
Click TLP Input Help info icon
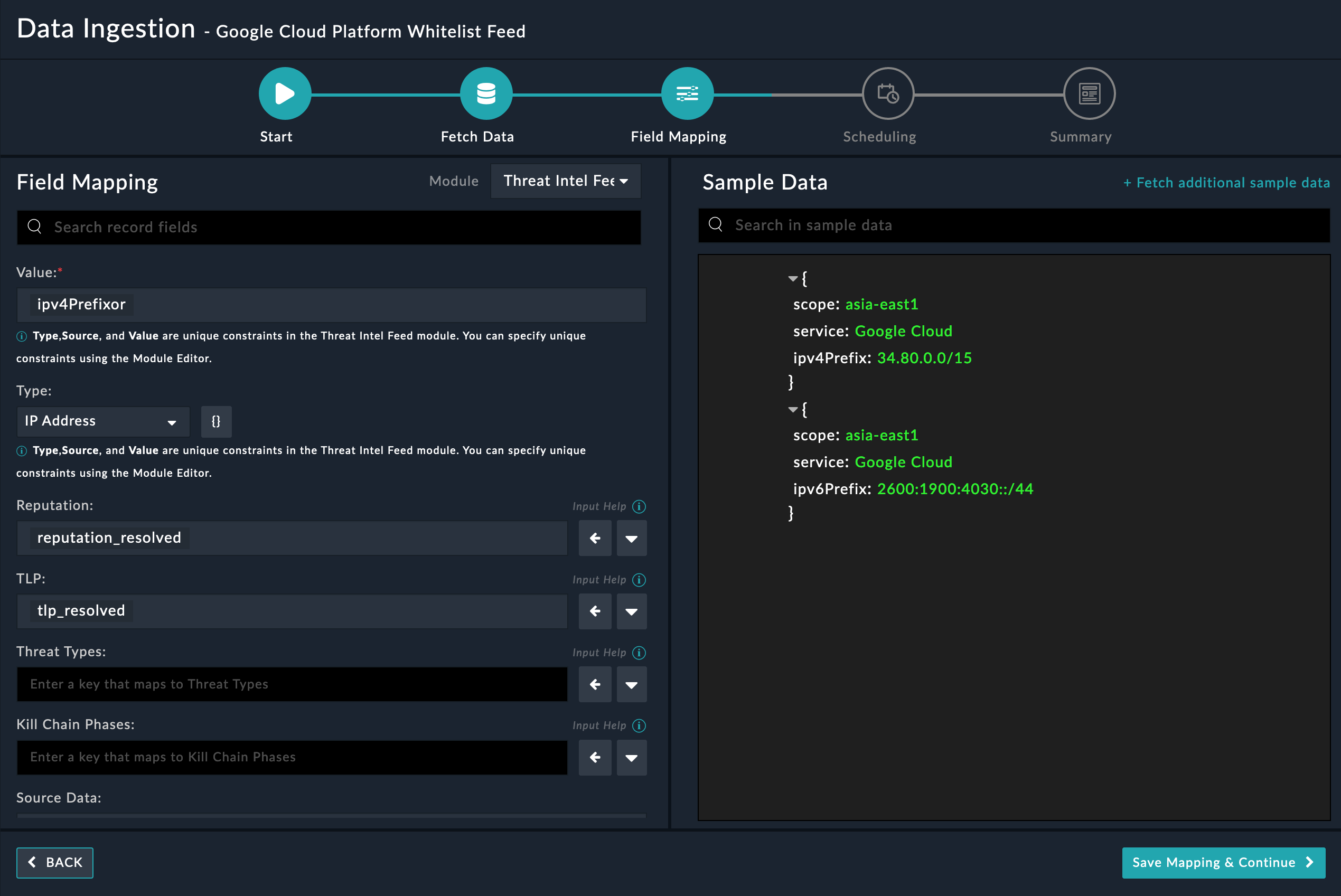coord(639,579)
